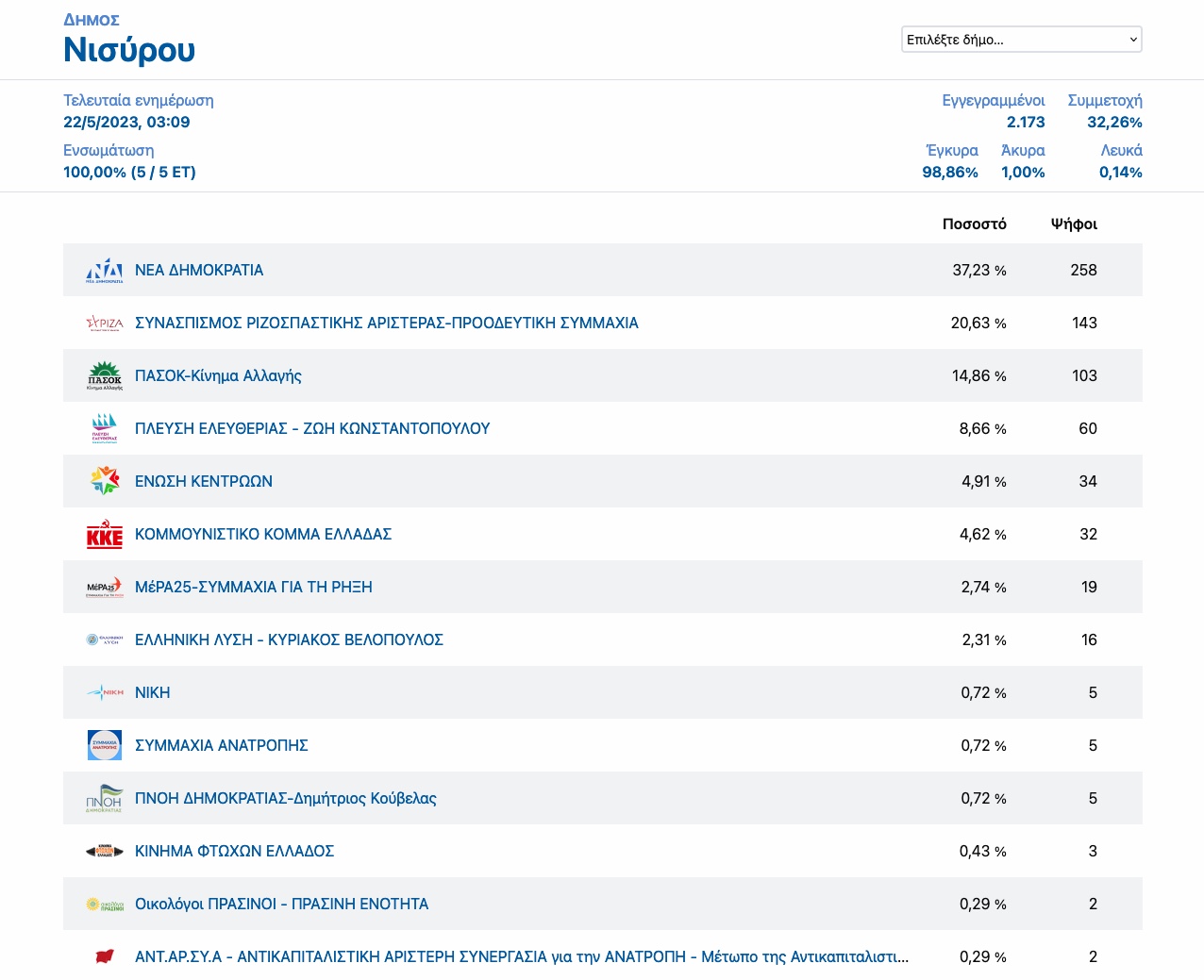Click the red ΚΚΕ logo
The image size is (1204, 980).
point(105,534)
